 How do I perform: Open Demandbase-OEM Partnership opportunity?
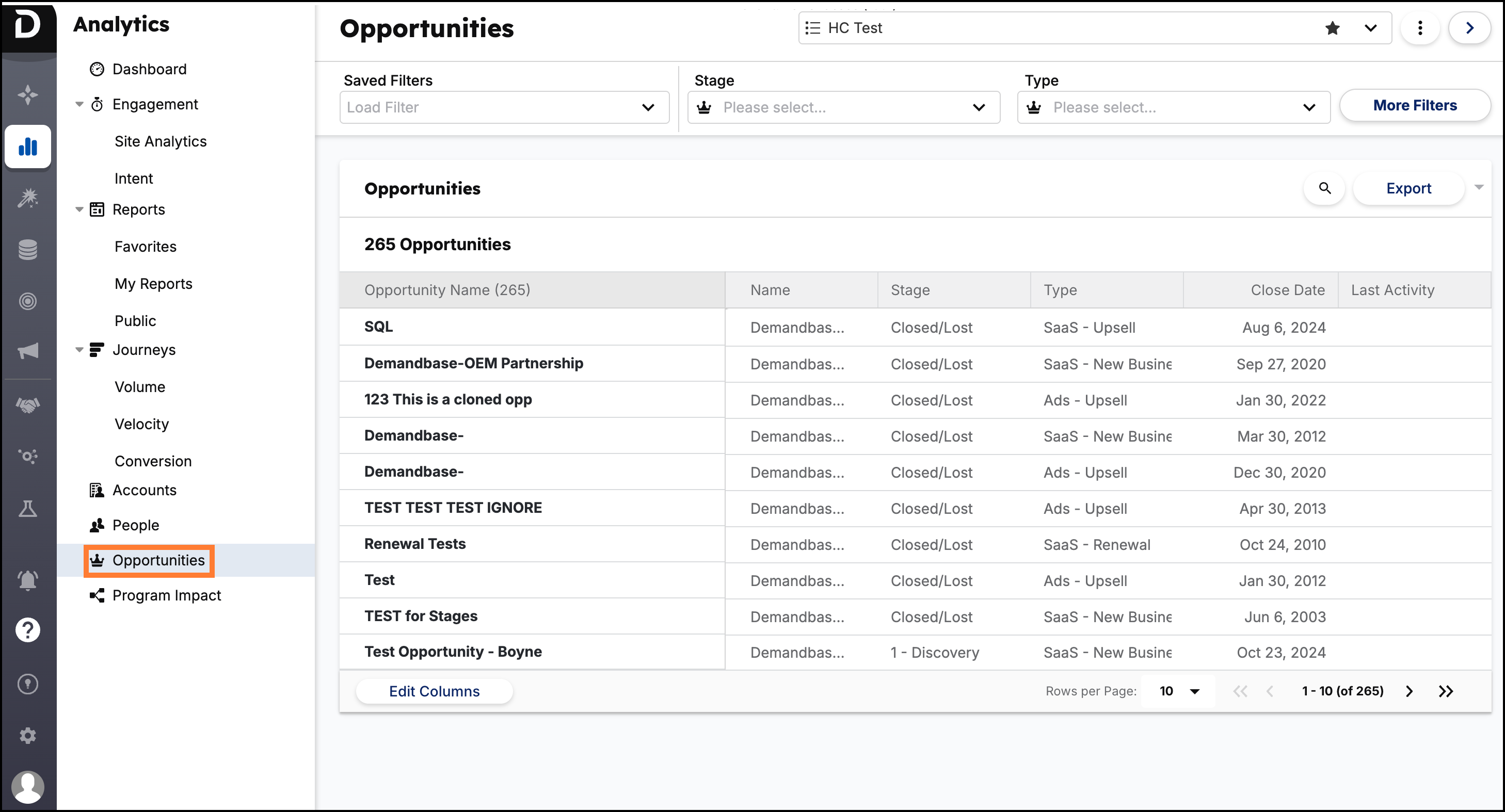coord(474,363)
